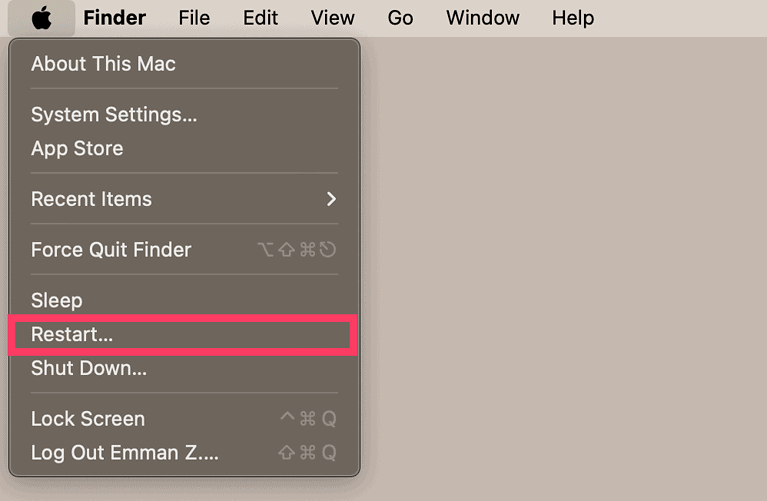Open System Settings from Apple menu
767x501 pixels.
pyautogui.click(x=114, y=115)
